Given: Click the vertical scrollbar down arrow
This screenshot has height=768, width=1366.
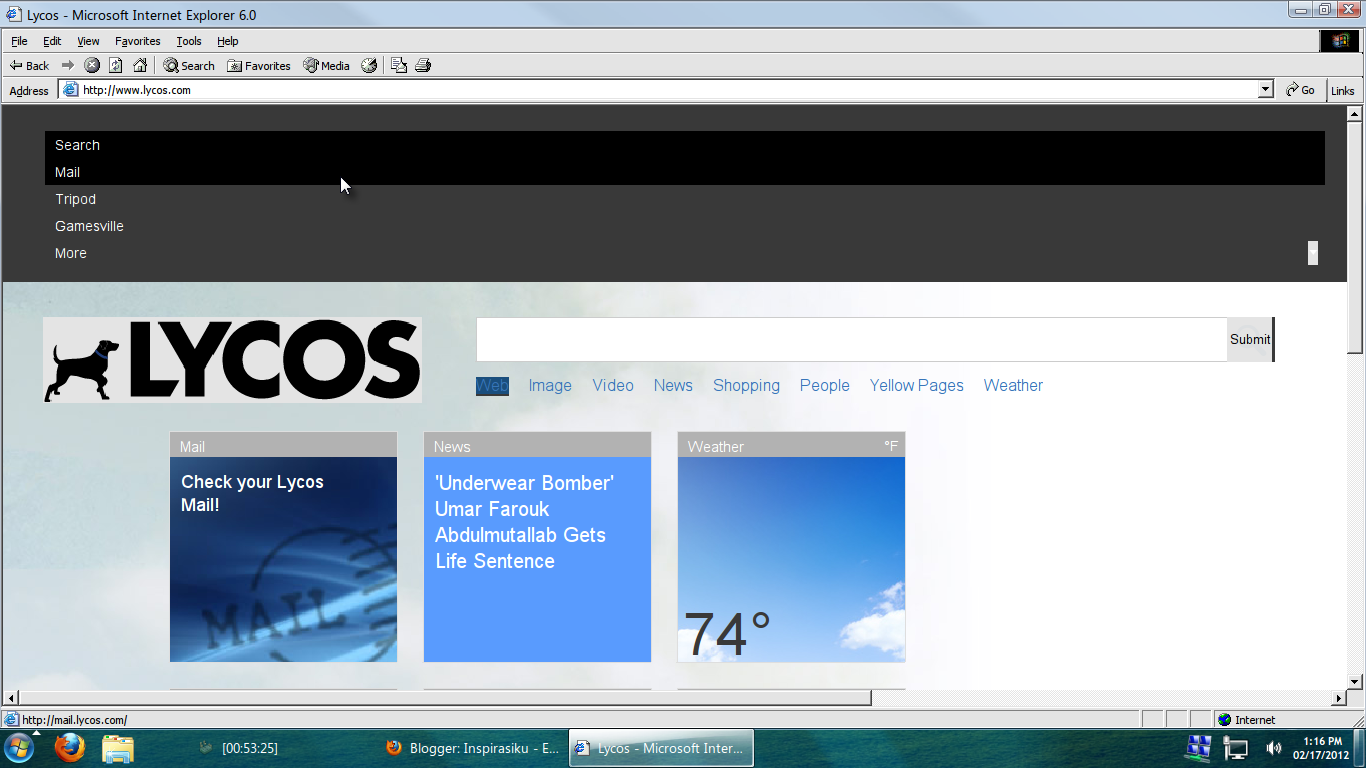Looking at the screenshot, I should point(1355,682).
